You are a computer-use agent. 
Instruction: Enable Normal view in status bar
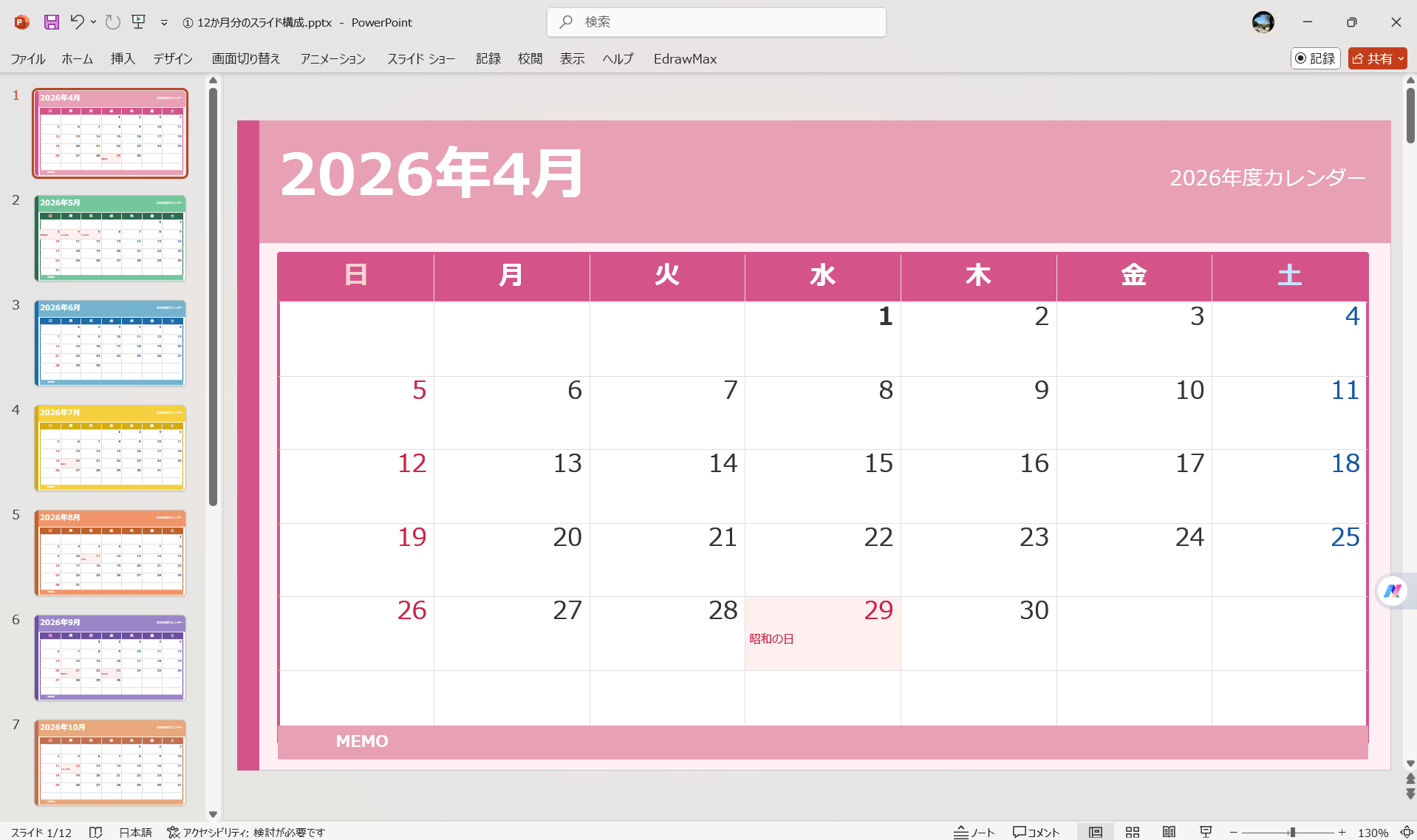pyautogui.click(x=1096, y=832)
